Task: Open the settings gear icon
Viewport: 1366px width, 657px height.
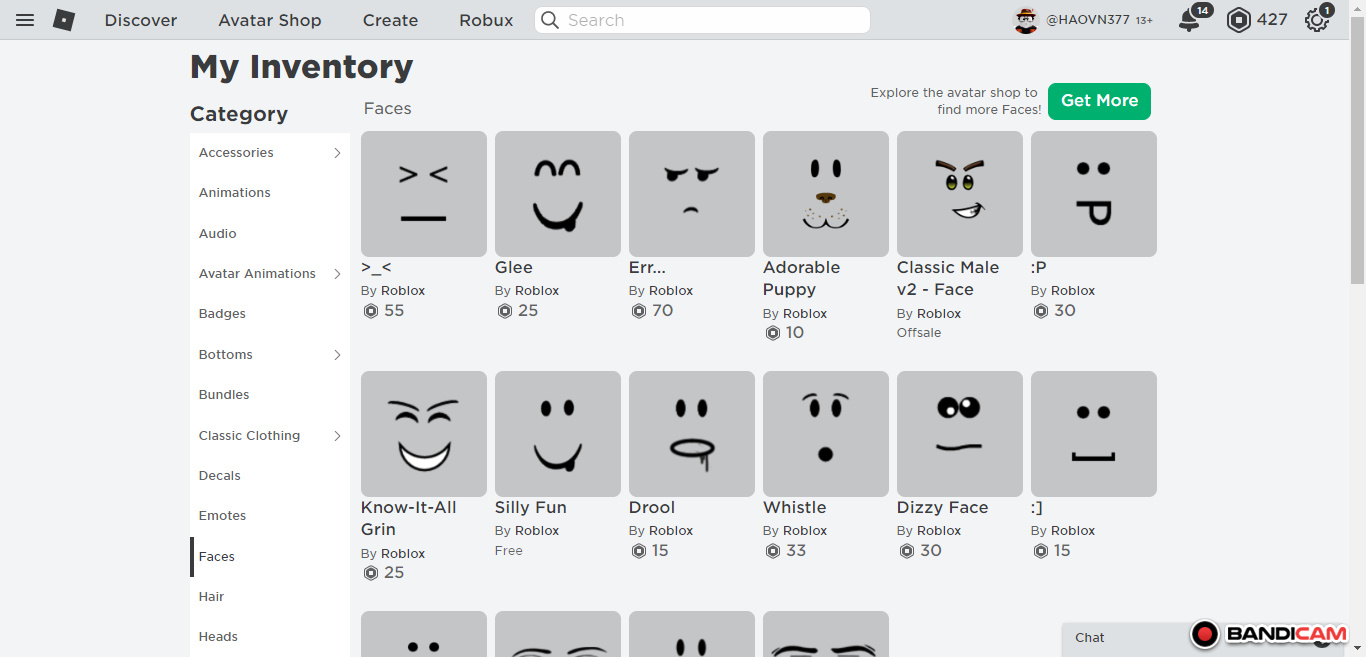Action: pyautogui.click(x=1316, y=20)
